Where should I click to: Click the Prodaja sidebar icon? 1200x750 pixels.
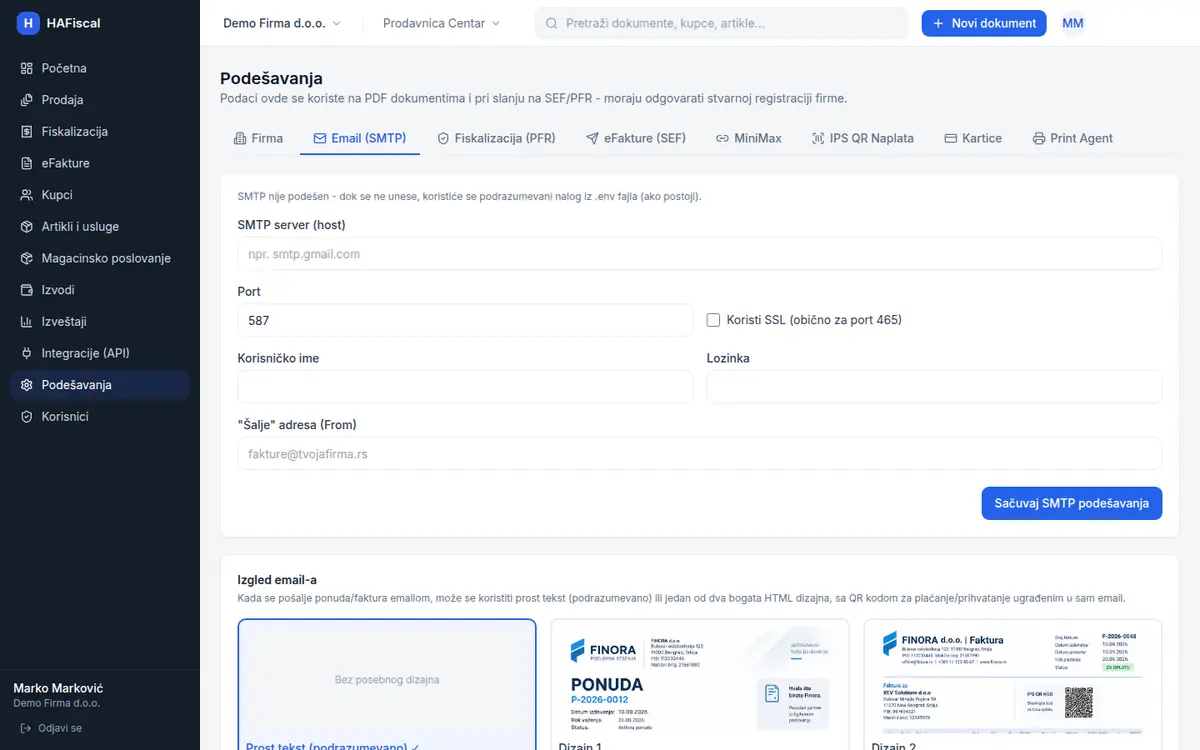tap(27, 100)
